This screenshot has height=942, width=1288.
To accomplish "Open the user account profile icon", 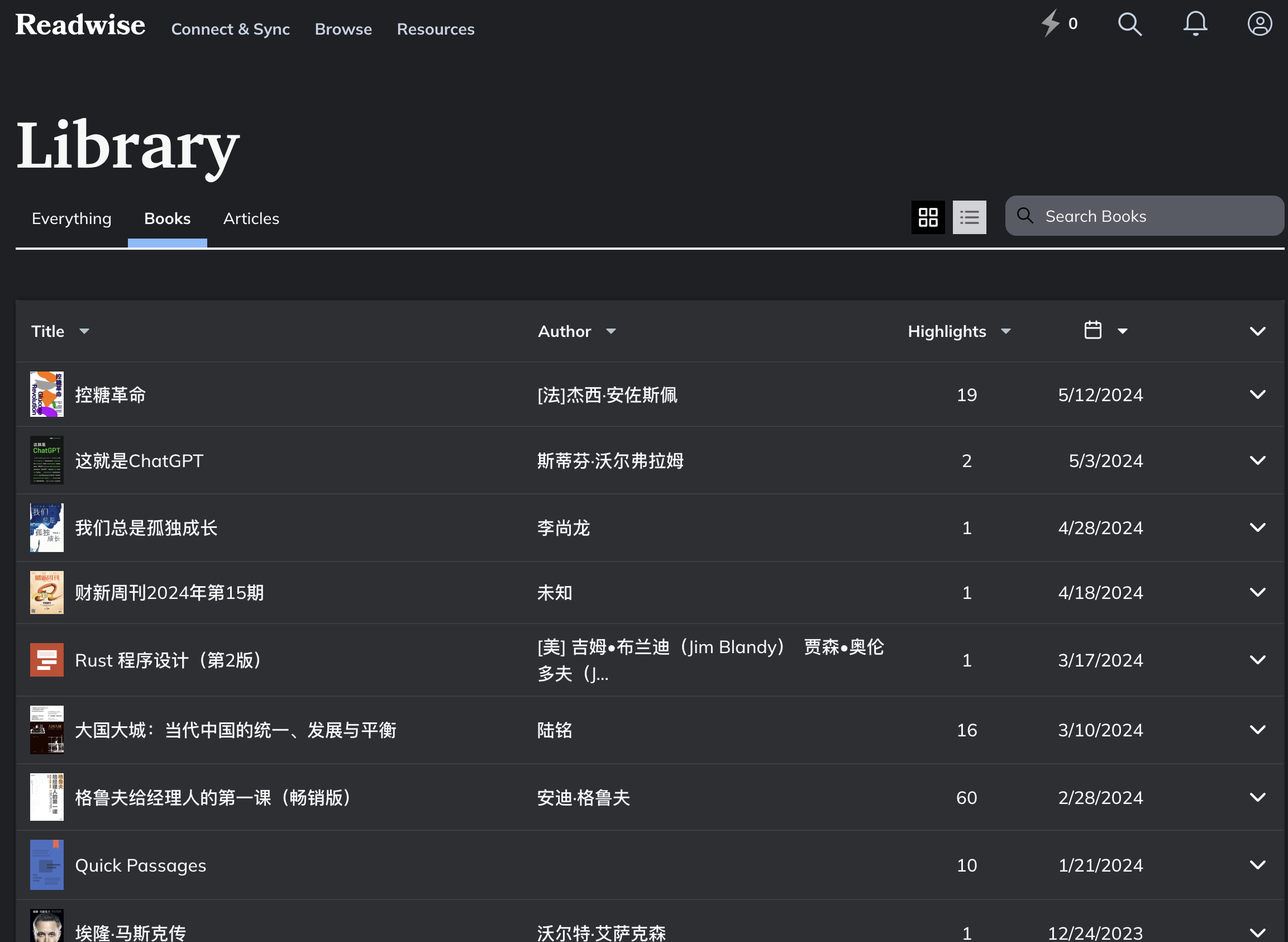I will coord(1260,24).
